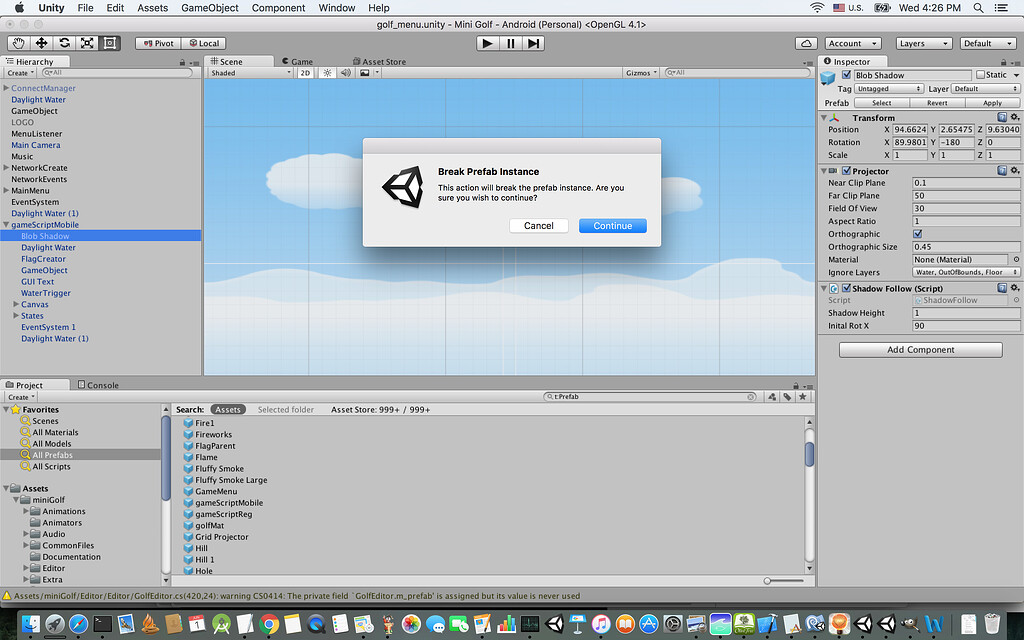
Task: Toggle scene lighting with the sun icon
Action: [327, 72]
